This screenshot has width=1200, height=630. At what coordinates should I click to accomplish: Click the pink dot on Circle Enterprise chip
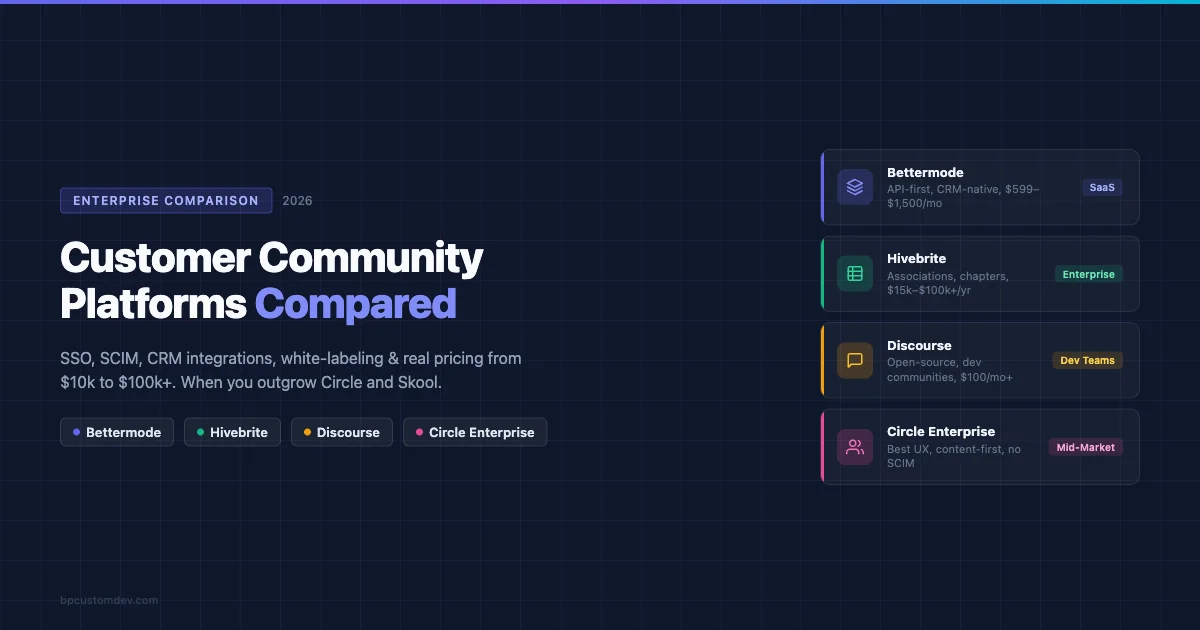[x=418, y=432]
